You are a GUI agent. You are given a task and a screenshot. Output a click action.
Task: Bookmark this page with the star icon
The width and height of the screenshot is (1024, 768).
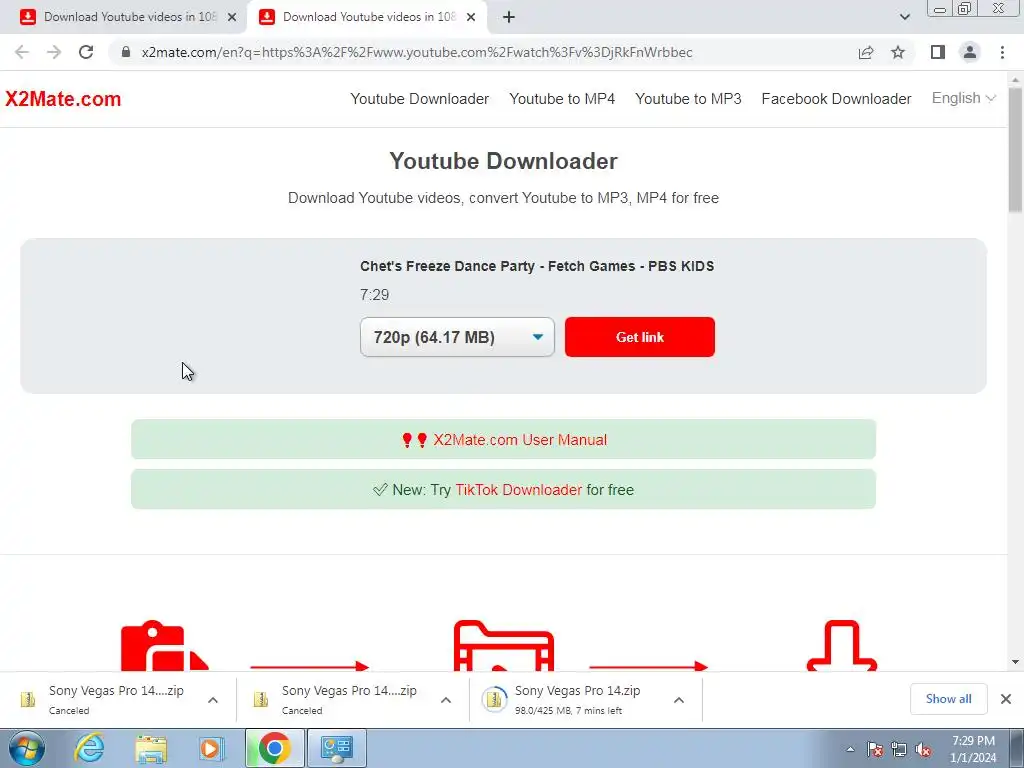[898, 52]
